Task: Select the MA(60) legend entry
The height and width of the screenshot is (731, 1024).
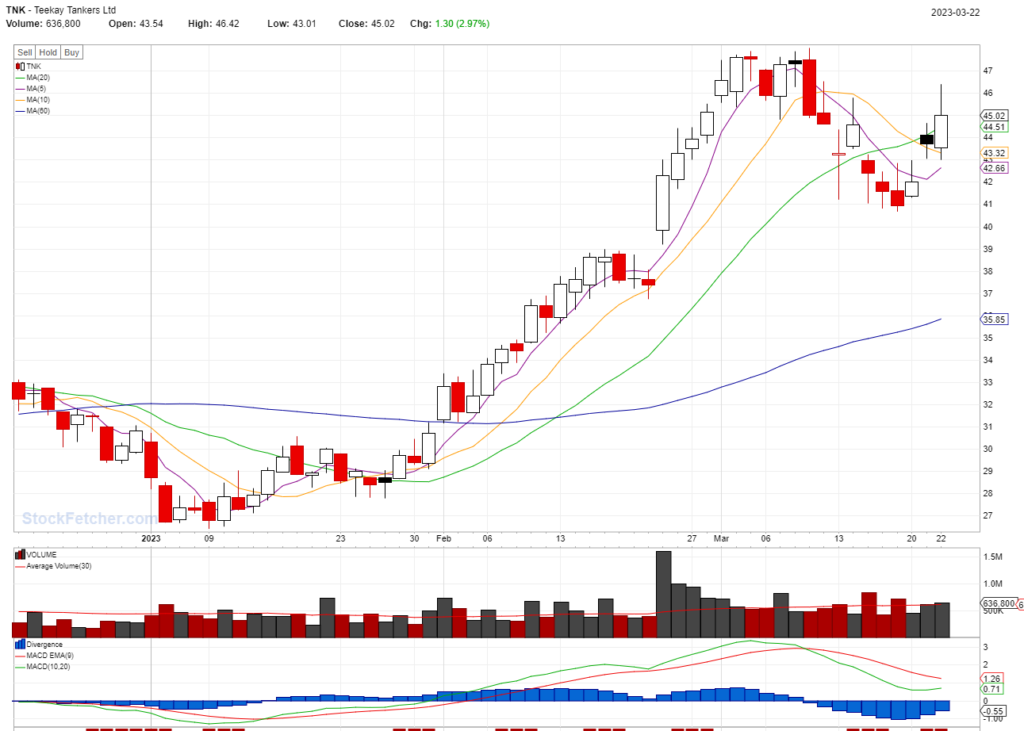Action: 33,111
